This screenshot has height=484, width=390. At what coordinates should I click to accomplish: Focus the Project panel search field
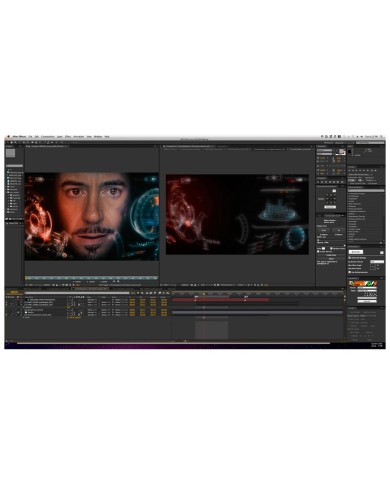pos(14,166)
